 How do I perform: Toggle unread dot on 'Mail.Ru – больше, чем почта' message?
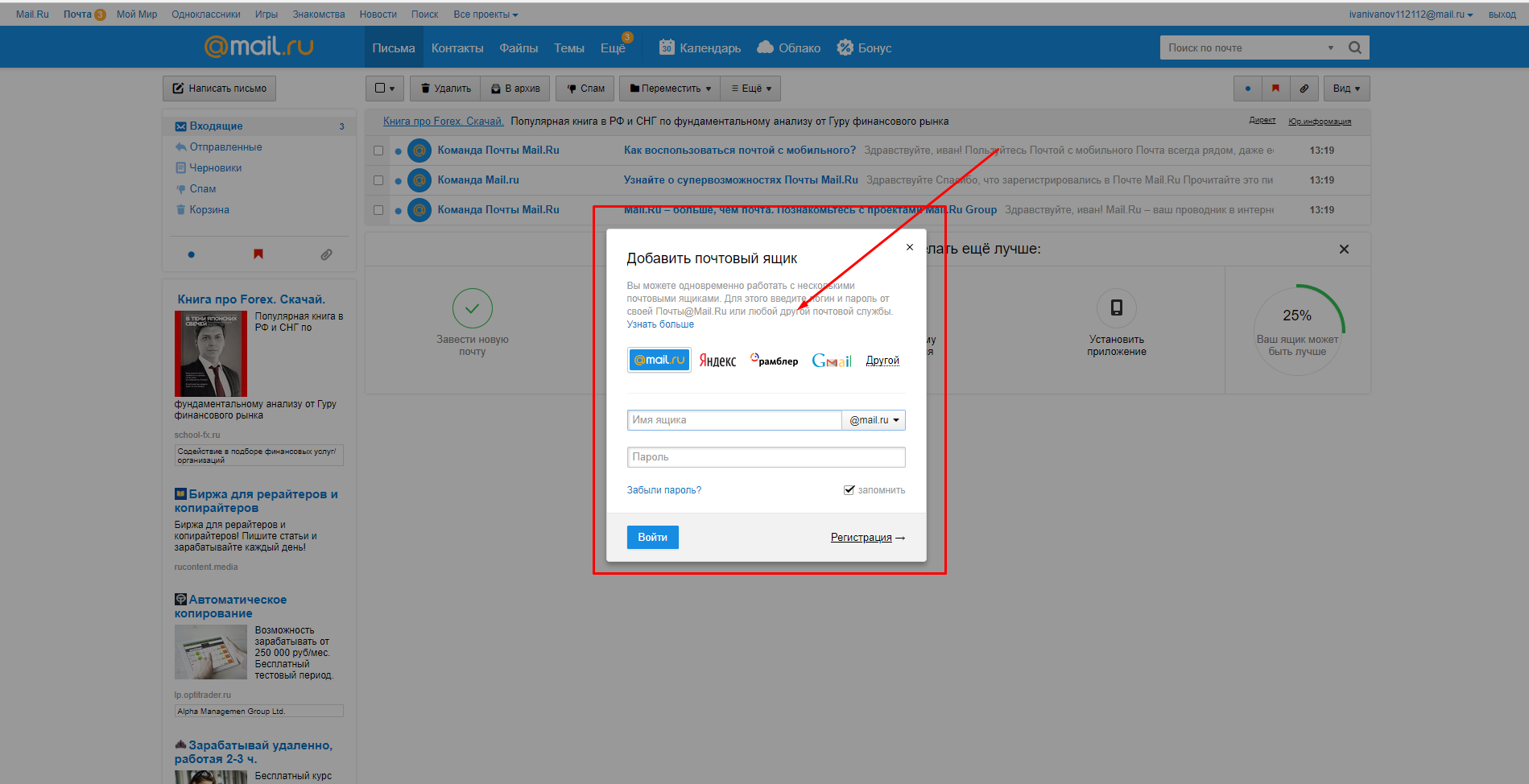pyautogui.click(x=398, y=211)
